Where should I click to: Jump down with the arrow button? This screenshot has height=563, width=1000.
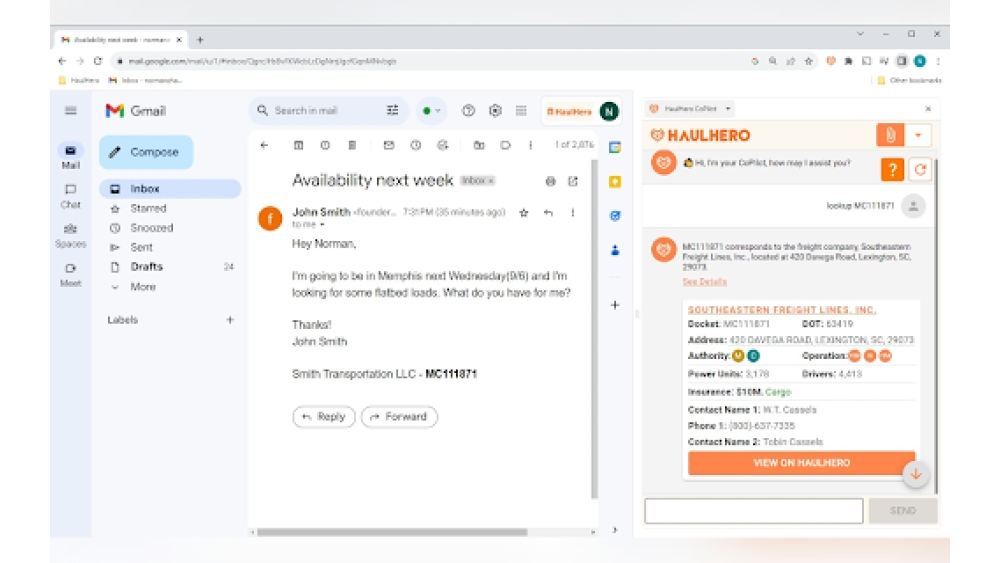916,474
